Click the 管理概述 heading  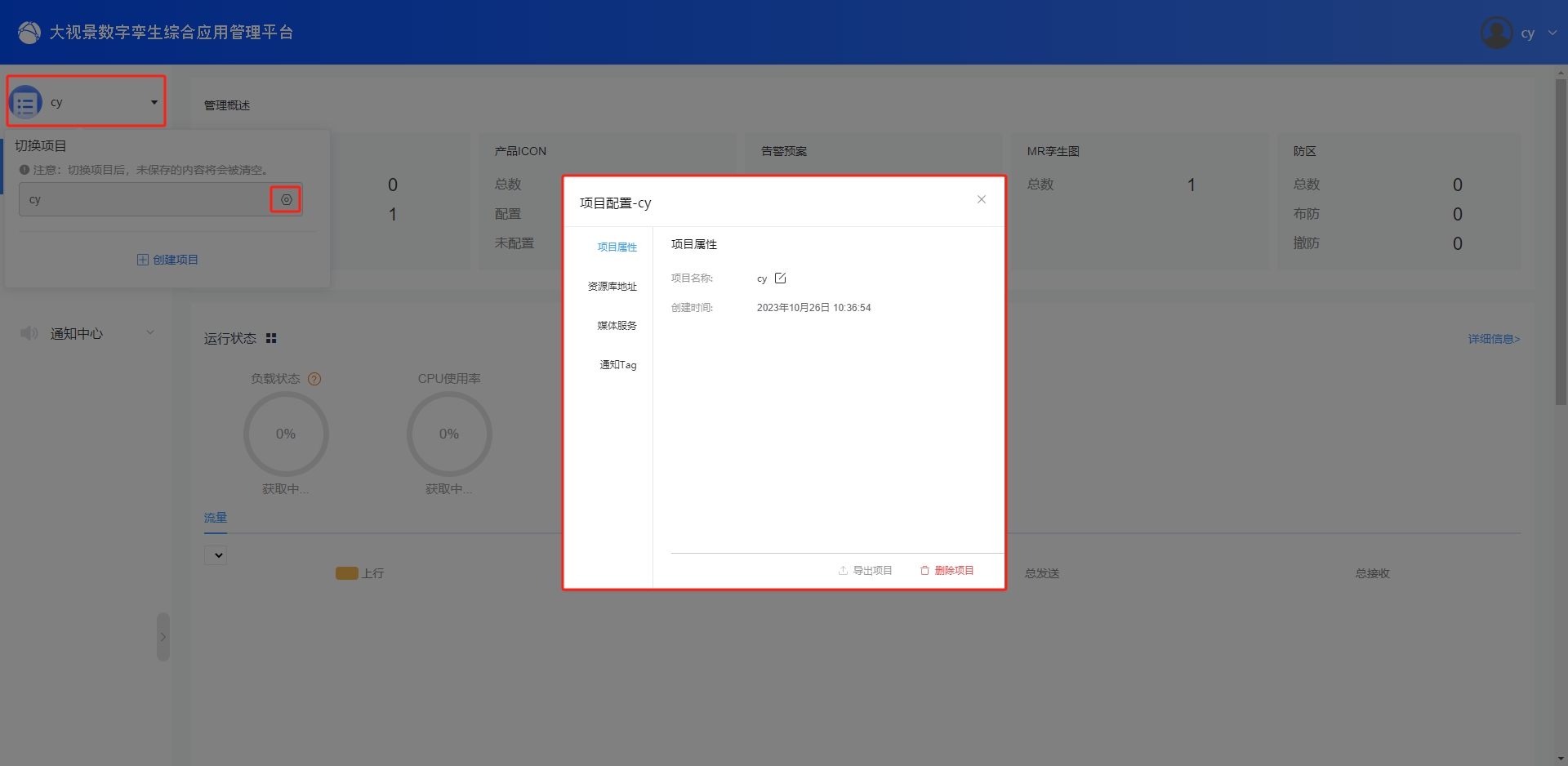coord(227,105)
